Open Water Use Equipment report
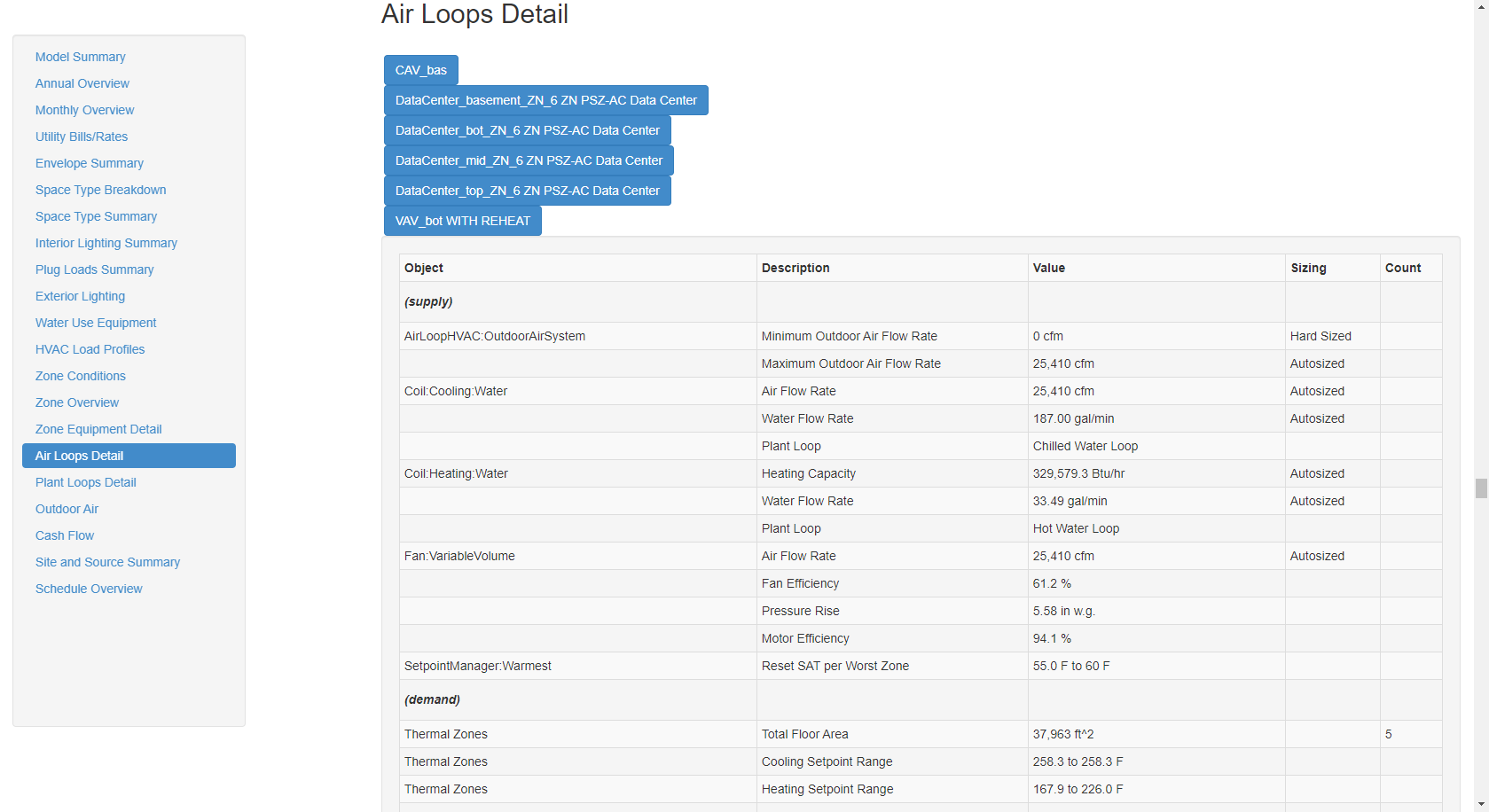The height and width of the screenshot is (812, 1489). pos(96,323)
